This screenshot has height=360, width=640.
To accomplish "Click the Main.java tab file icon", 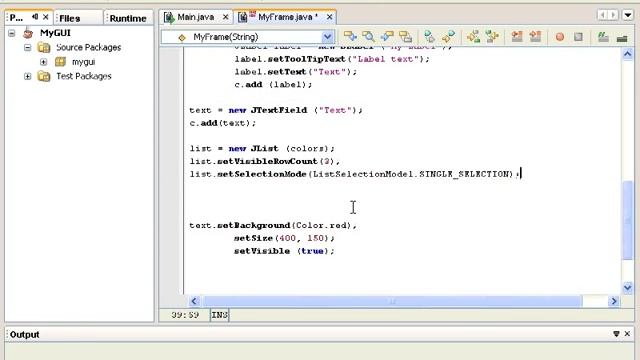I will click(x=169, y=17).
